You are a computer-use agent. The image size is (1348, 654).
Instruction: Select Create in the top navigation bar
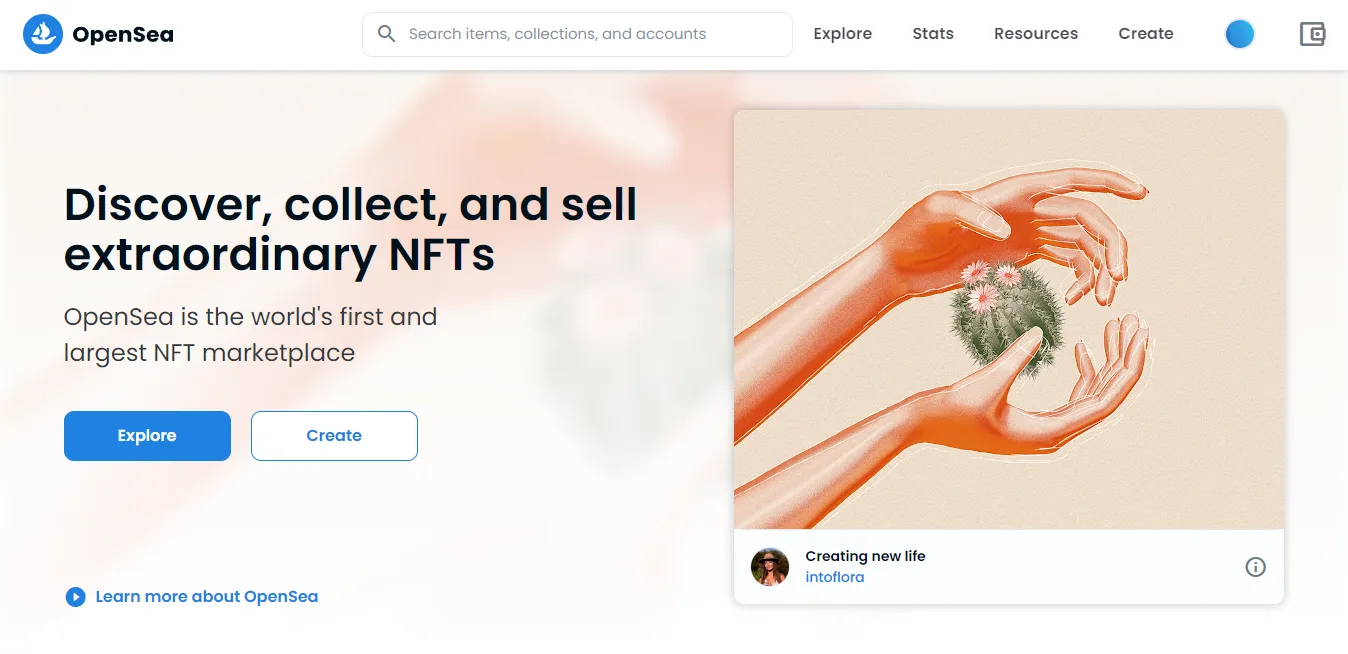(1146, 34)
